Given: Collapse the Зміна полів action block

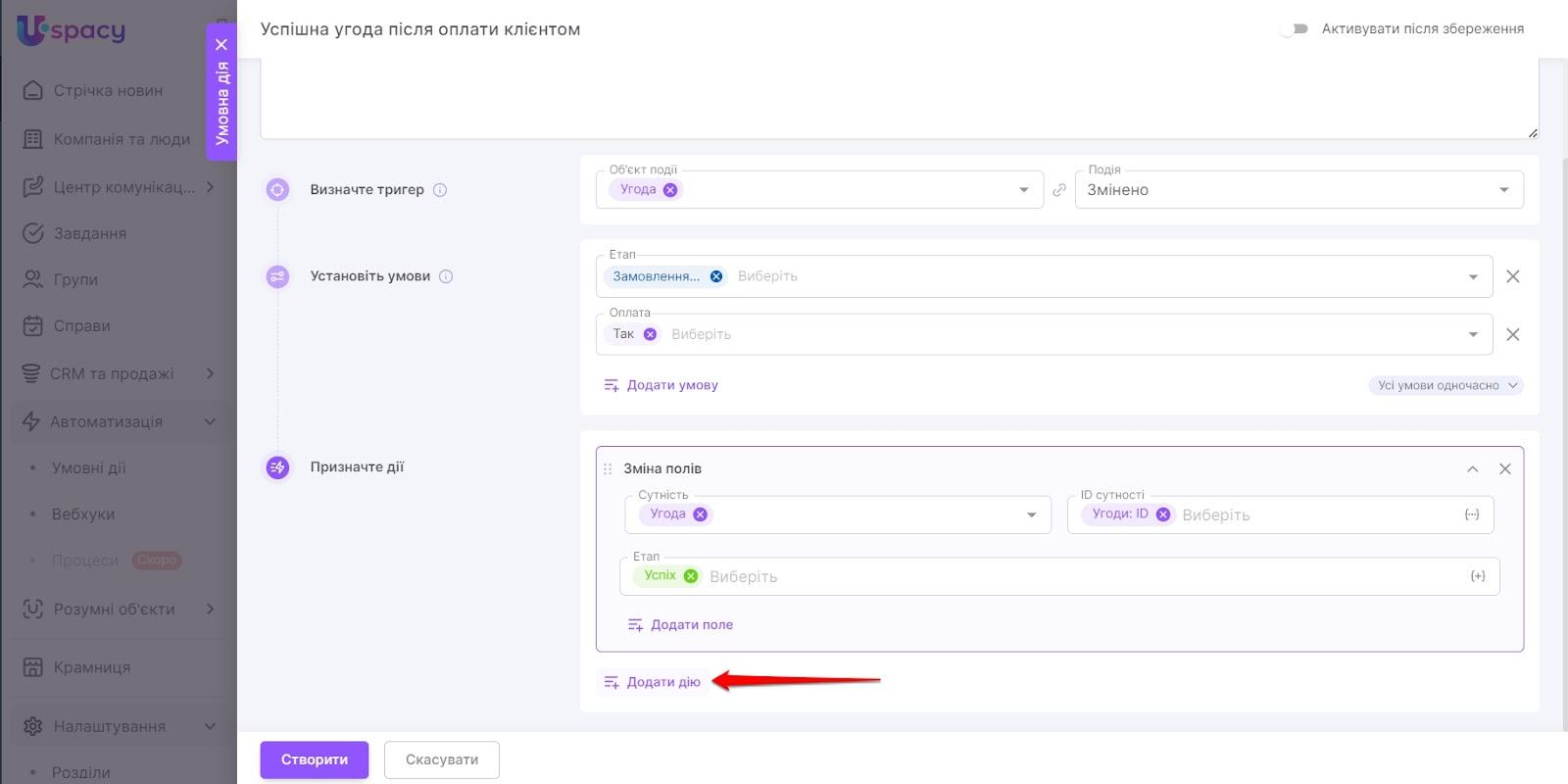Looking at the screenshot, I should pyautogui.click(x=1472, y=469).
